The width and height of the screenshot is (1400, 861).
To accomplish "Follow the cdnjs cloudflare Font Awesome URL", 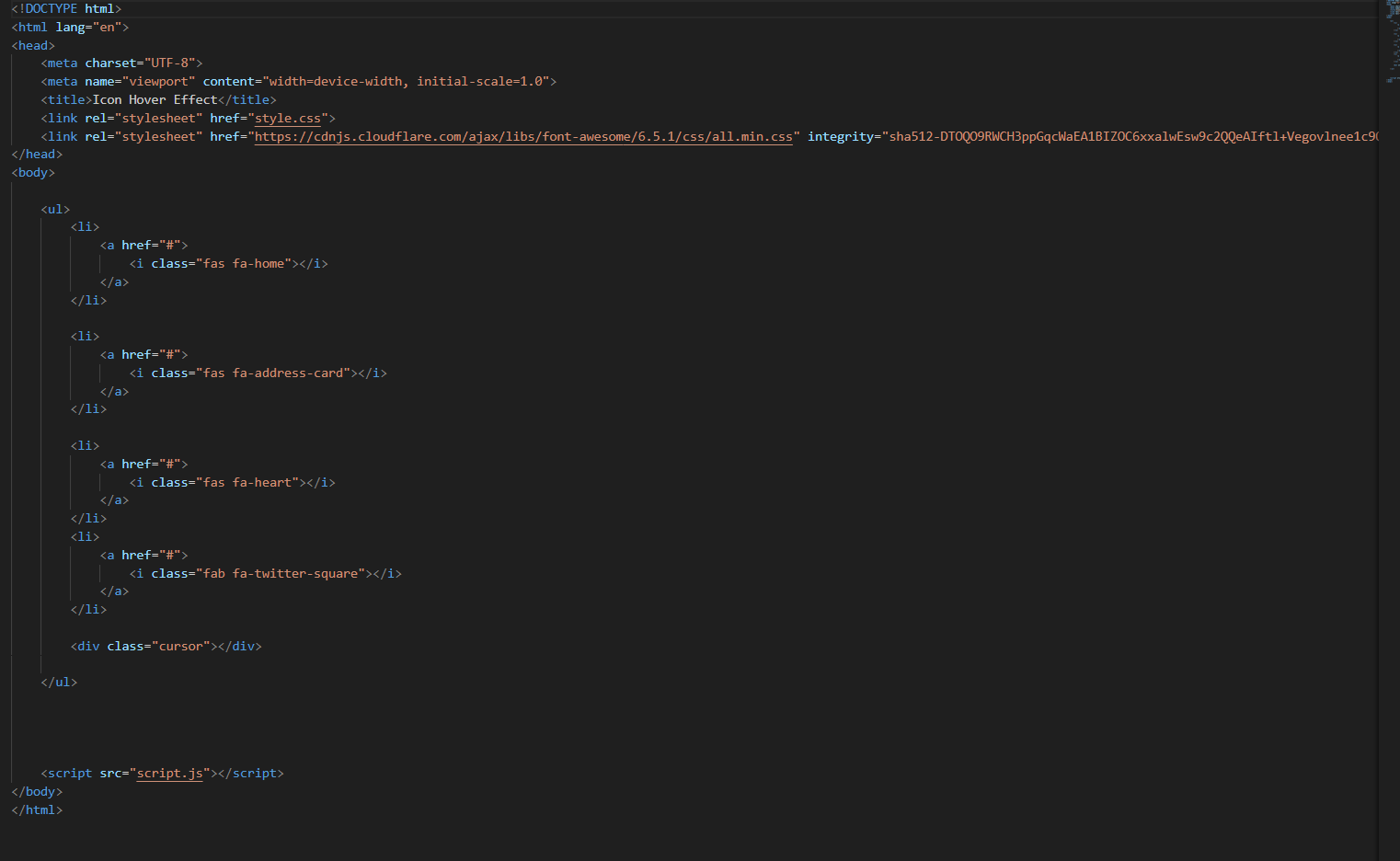I will click(522, 137).
